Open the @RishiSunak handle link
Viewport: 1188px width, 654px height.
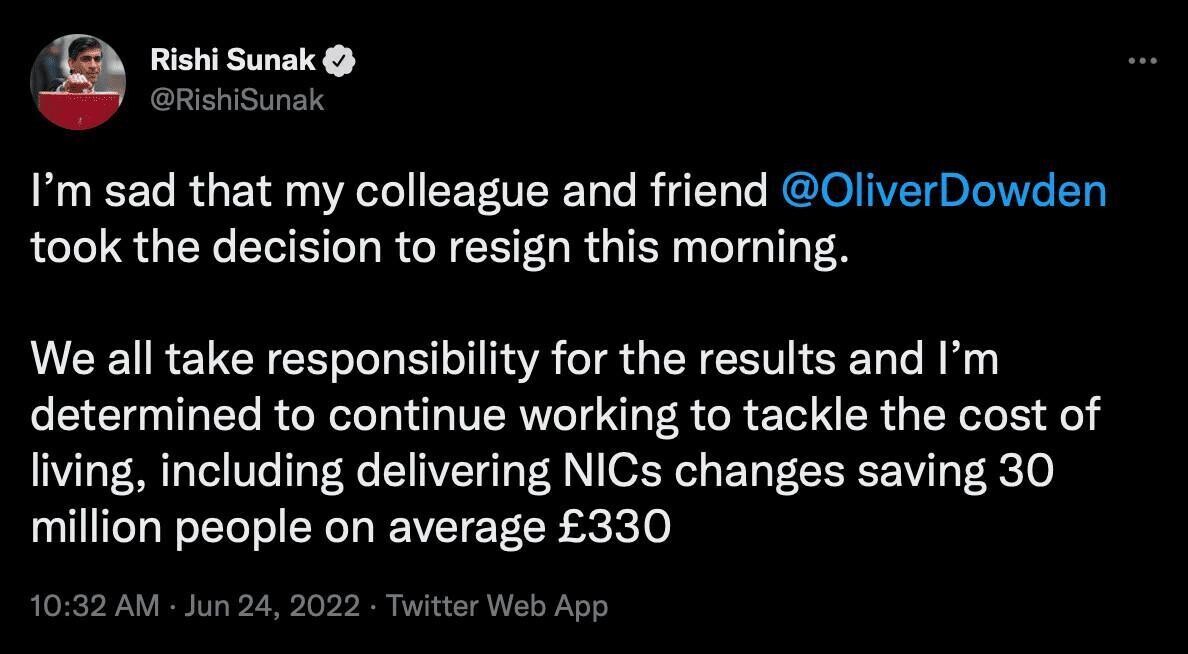point(237,99)
